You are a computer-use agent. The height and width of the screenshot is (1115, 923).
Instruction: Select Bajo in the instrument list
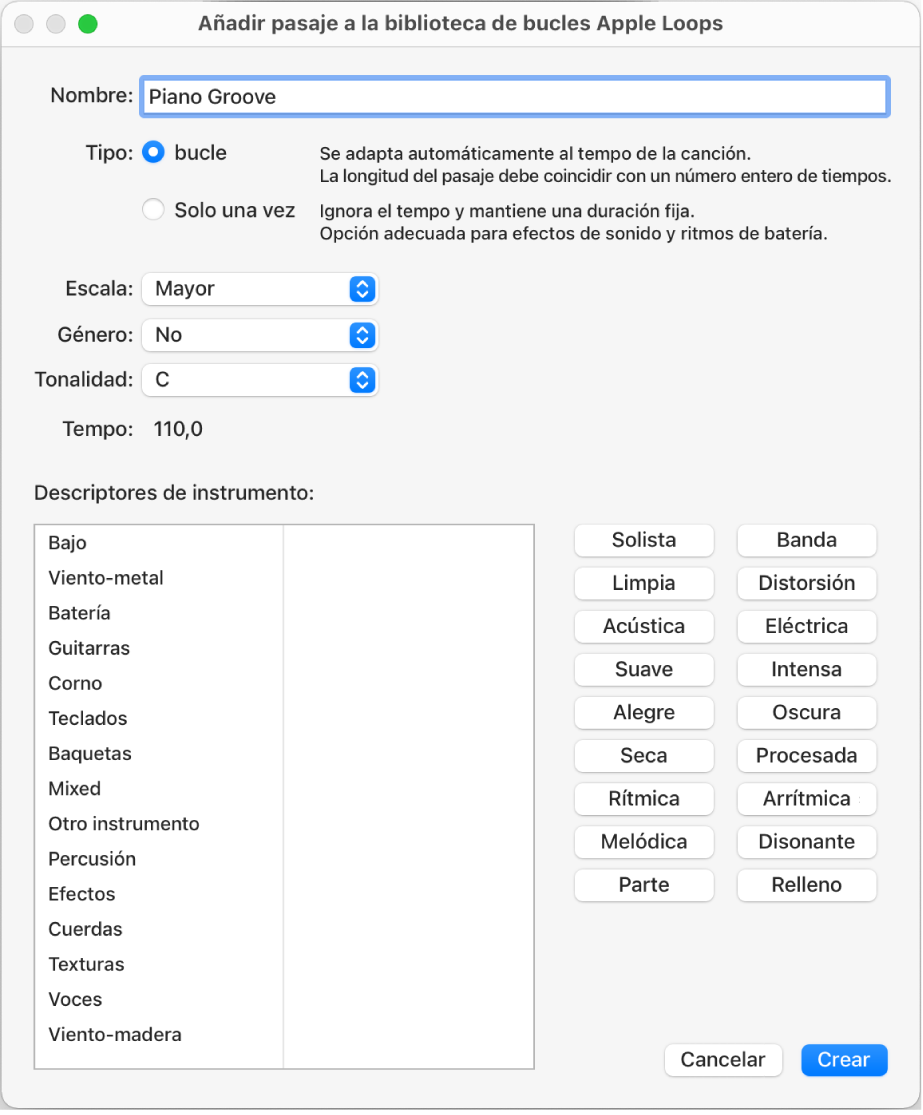68,543
